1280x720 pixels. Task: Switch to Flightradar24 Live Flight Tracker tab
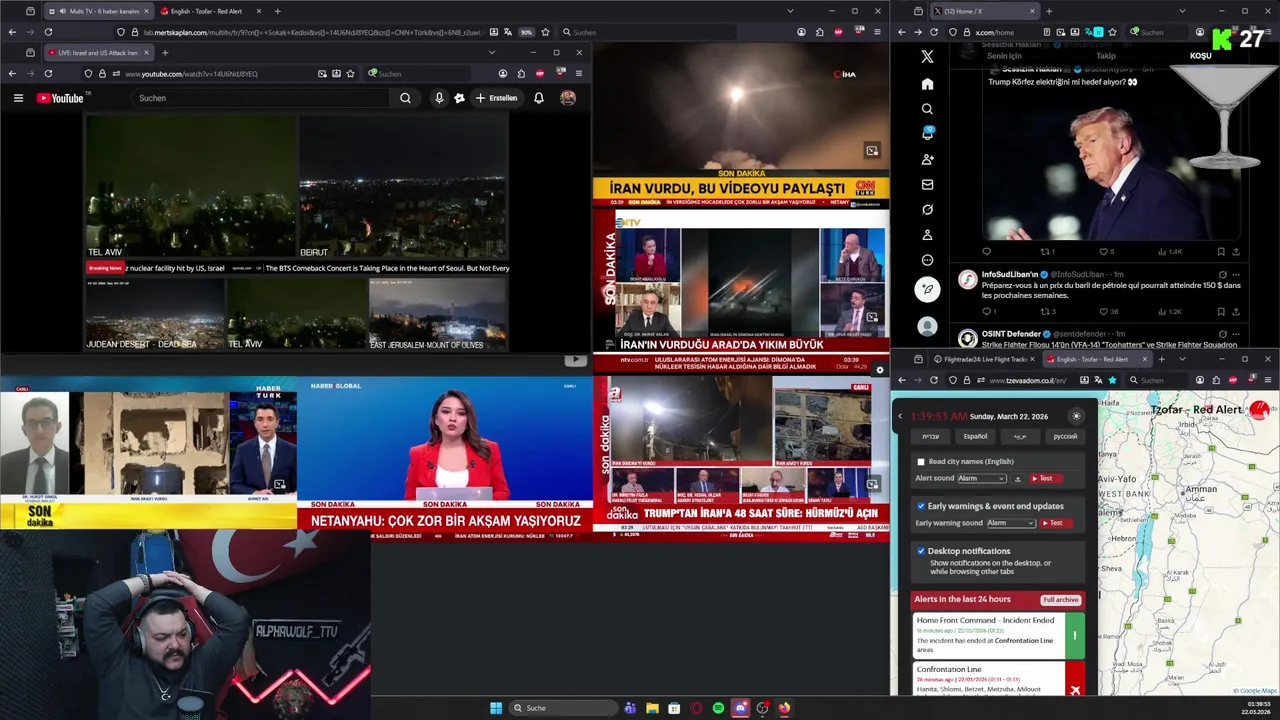985,359
